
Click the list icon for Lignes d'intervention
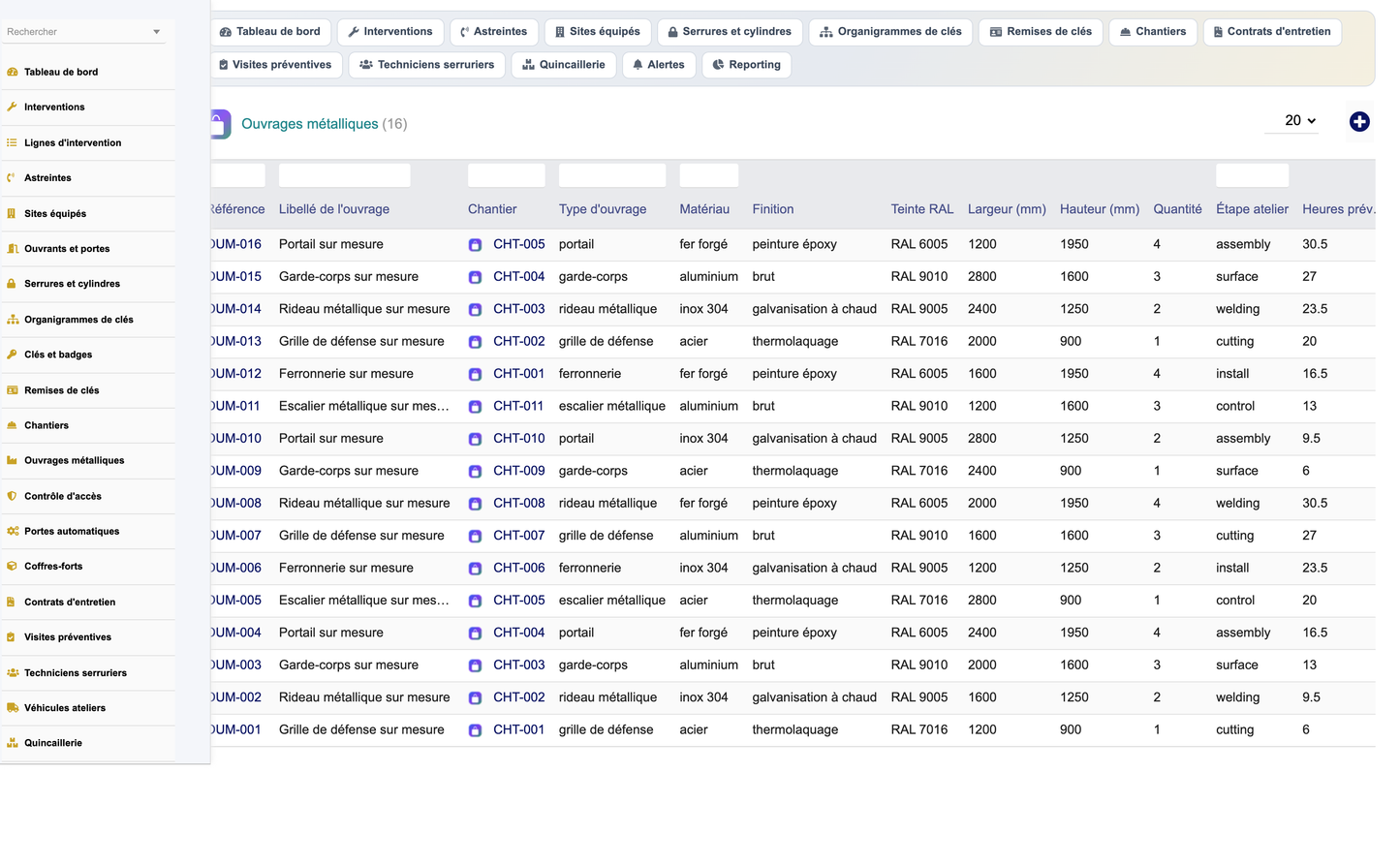coord(12,142)
